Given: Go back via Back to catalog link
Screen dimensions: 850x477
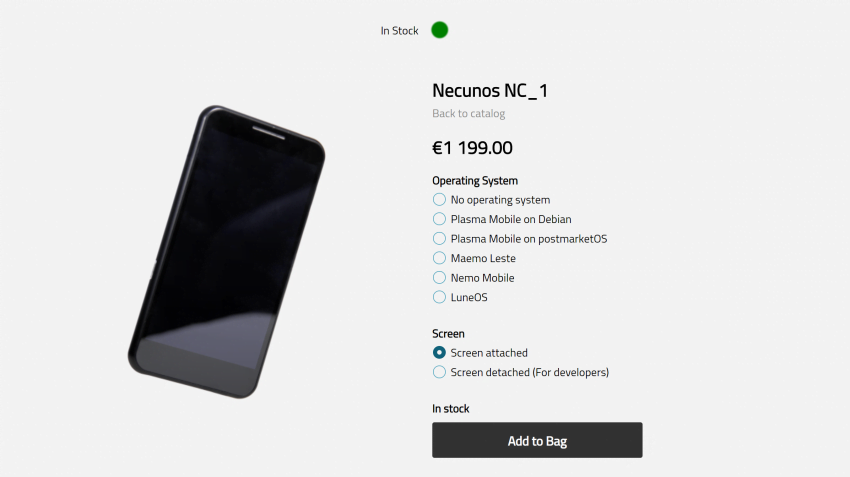Looking at the screenshot, I should 468,113.
